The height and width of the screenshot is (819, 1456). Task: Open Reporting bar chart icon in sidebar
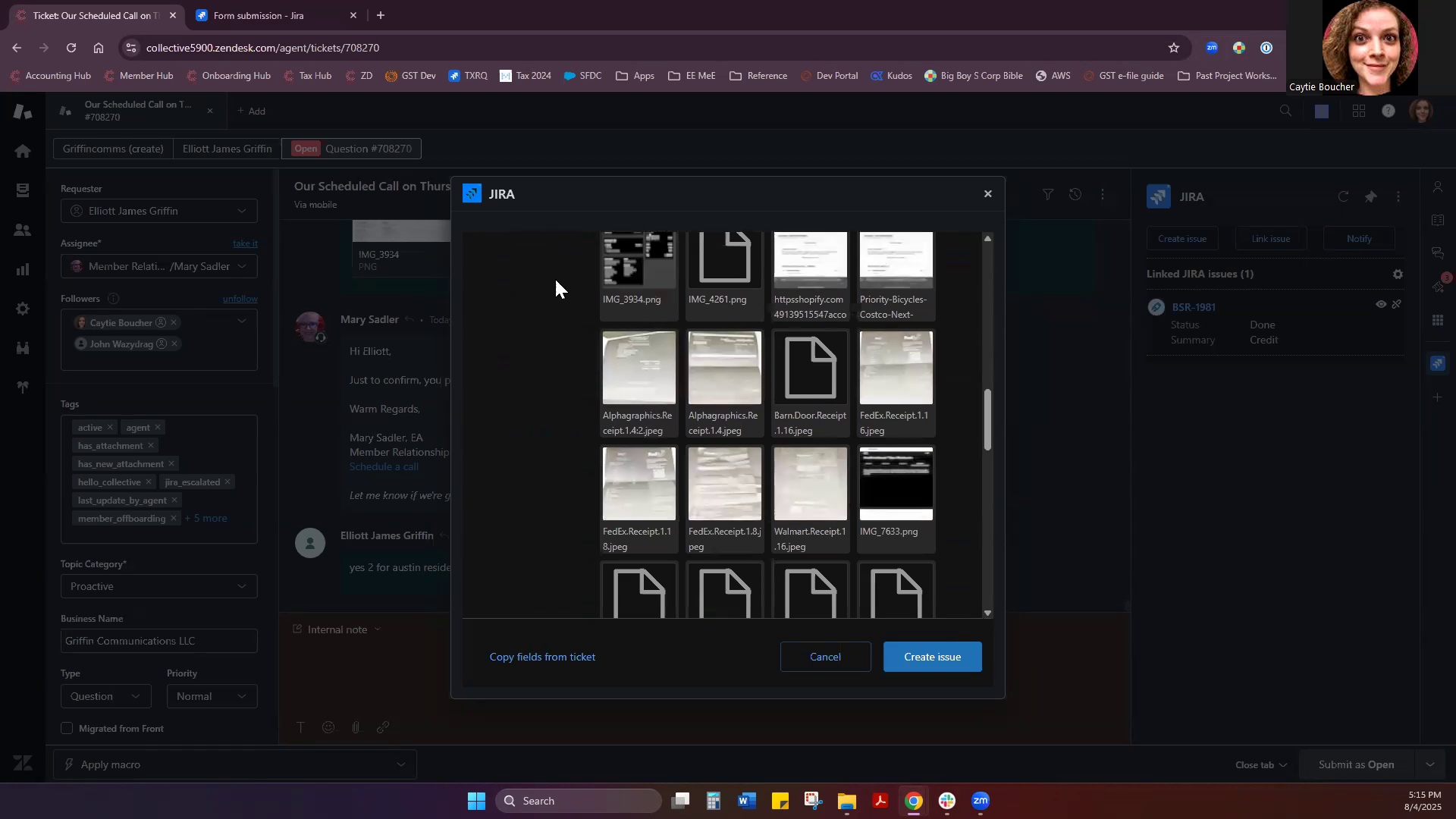[22, 269]
